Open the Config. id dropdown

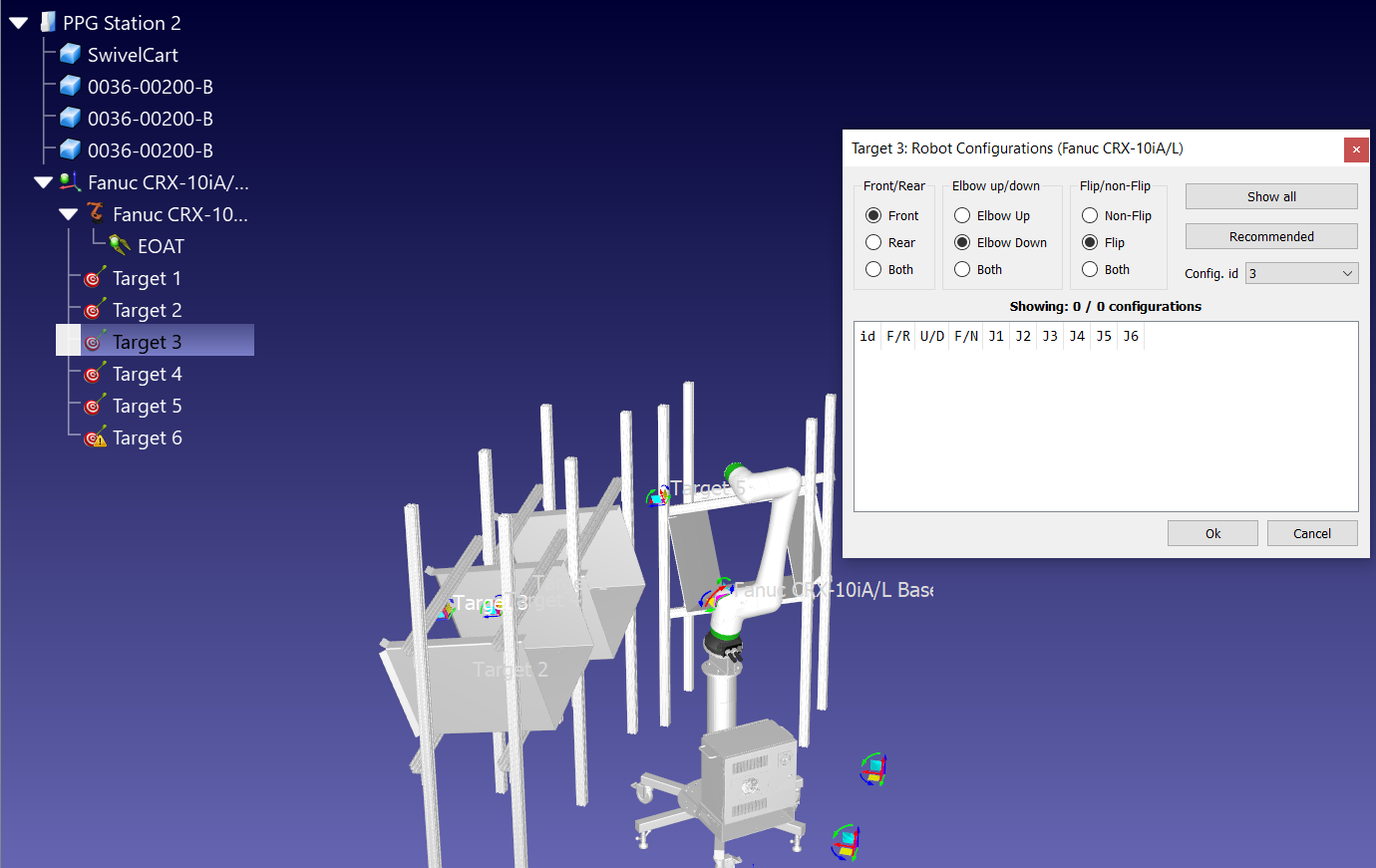(1301, 273)
